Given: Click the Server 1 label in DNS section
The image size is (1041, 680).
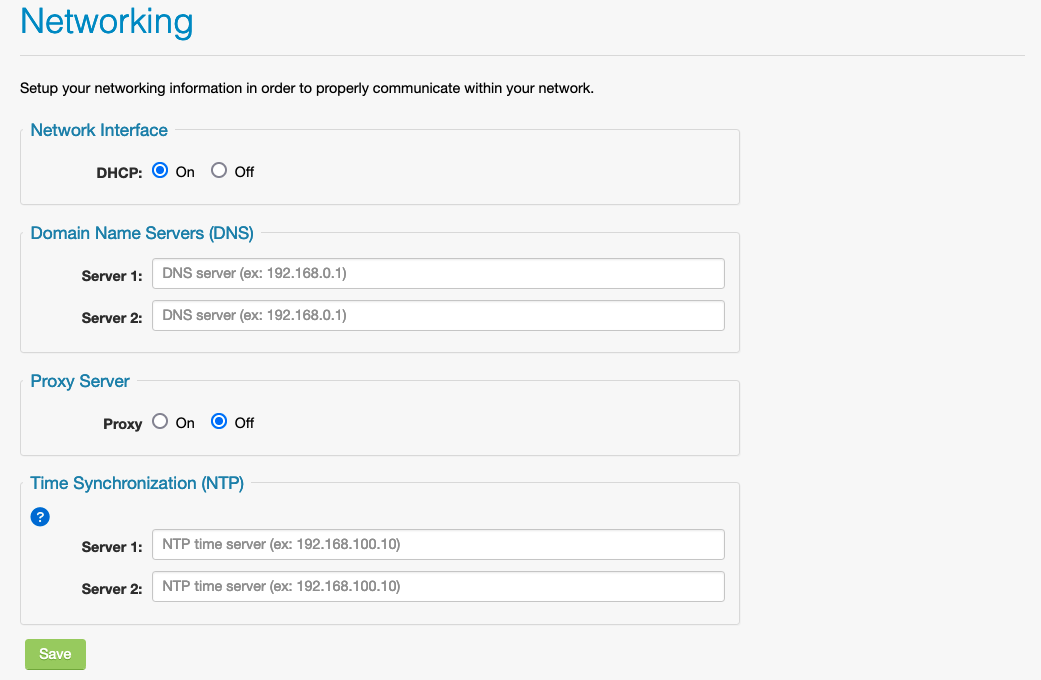Looking at the screenshot, I should (111, 276).
